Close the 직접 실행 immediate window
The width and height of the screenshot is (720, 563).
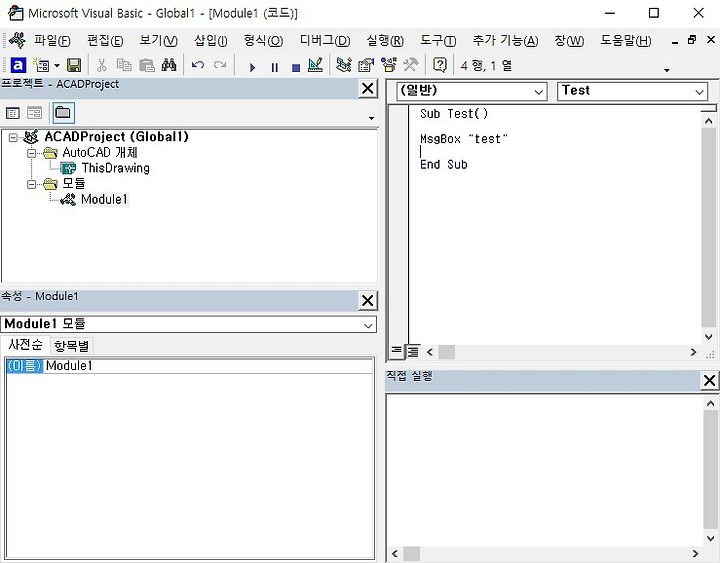pyautogui.click(x=709, y=380)
